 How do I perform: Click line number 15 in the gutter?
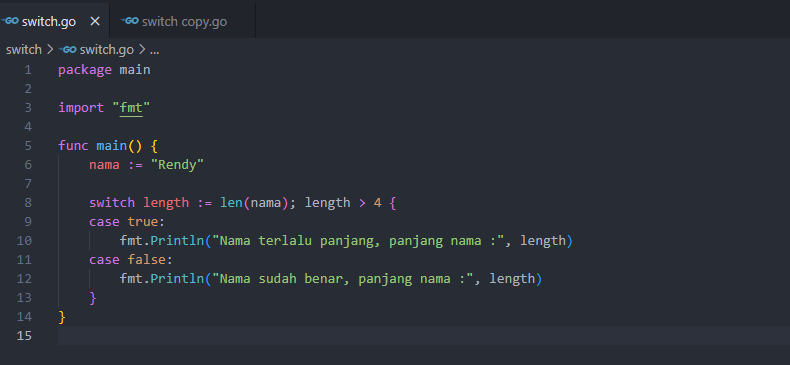point(24,335)
